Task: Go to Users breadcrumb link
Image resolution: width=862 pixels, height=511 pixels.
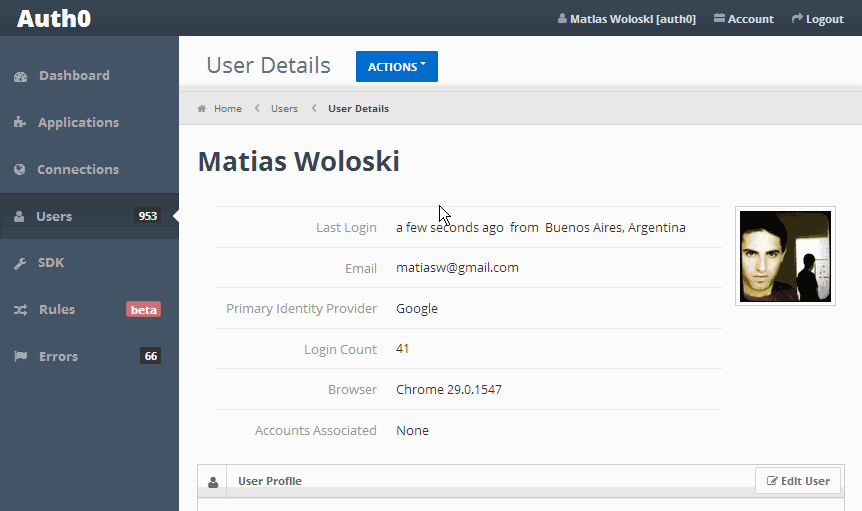Action: click(284, 109)
